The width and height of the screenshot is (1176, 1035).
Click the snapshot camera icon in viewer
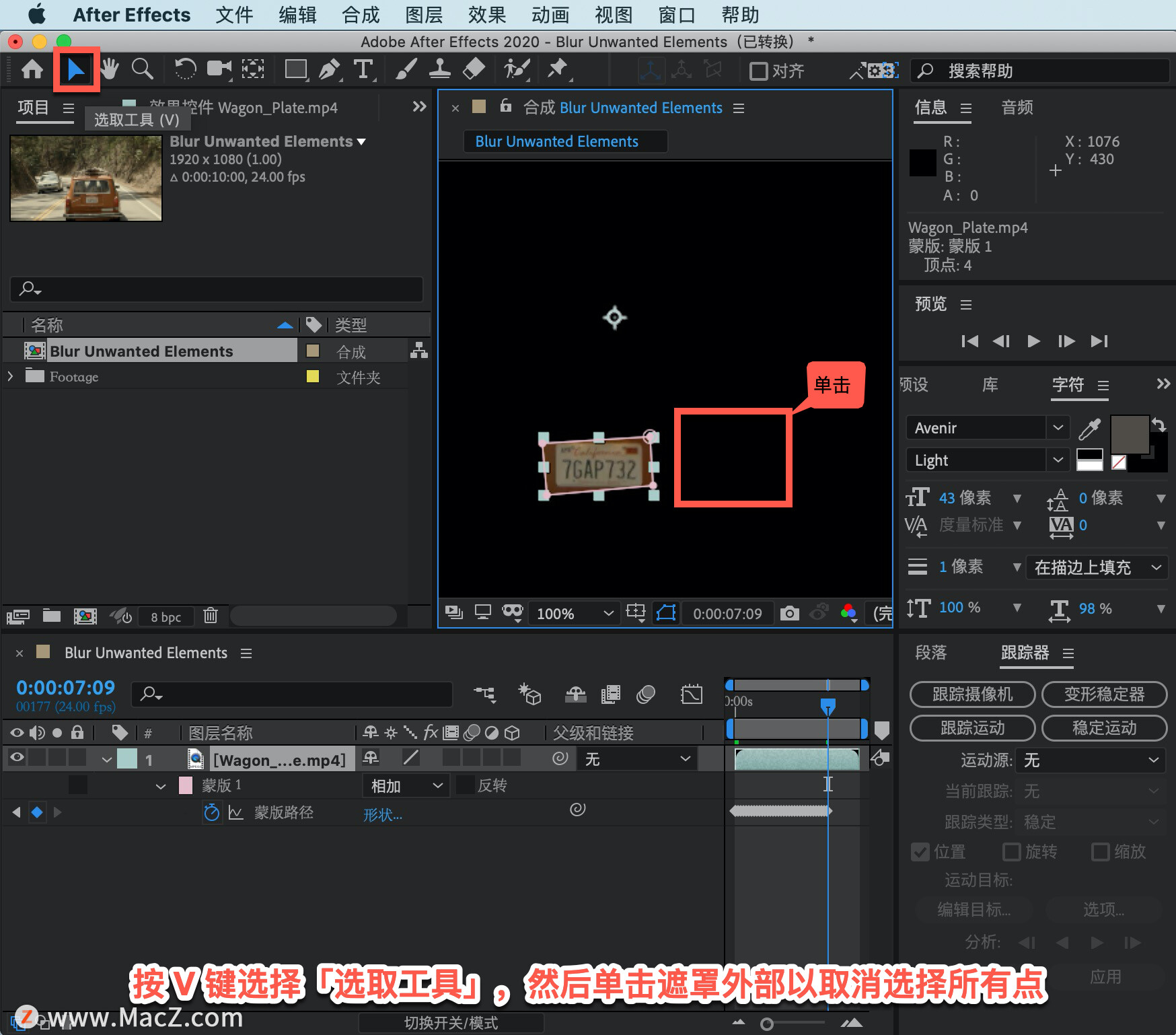789,613
